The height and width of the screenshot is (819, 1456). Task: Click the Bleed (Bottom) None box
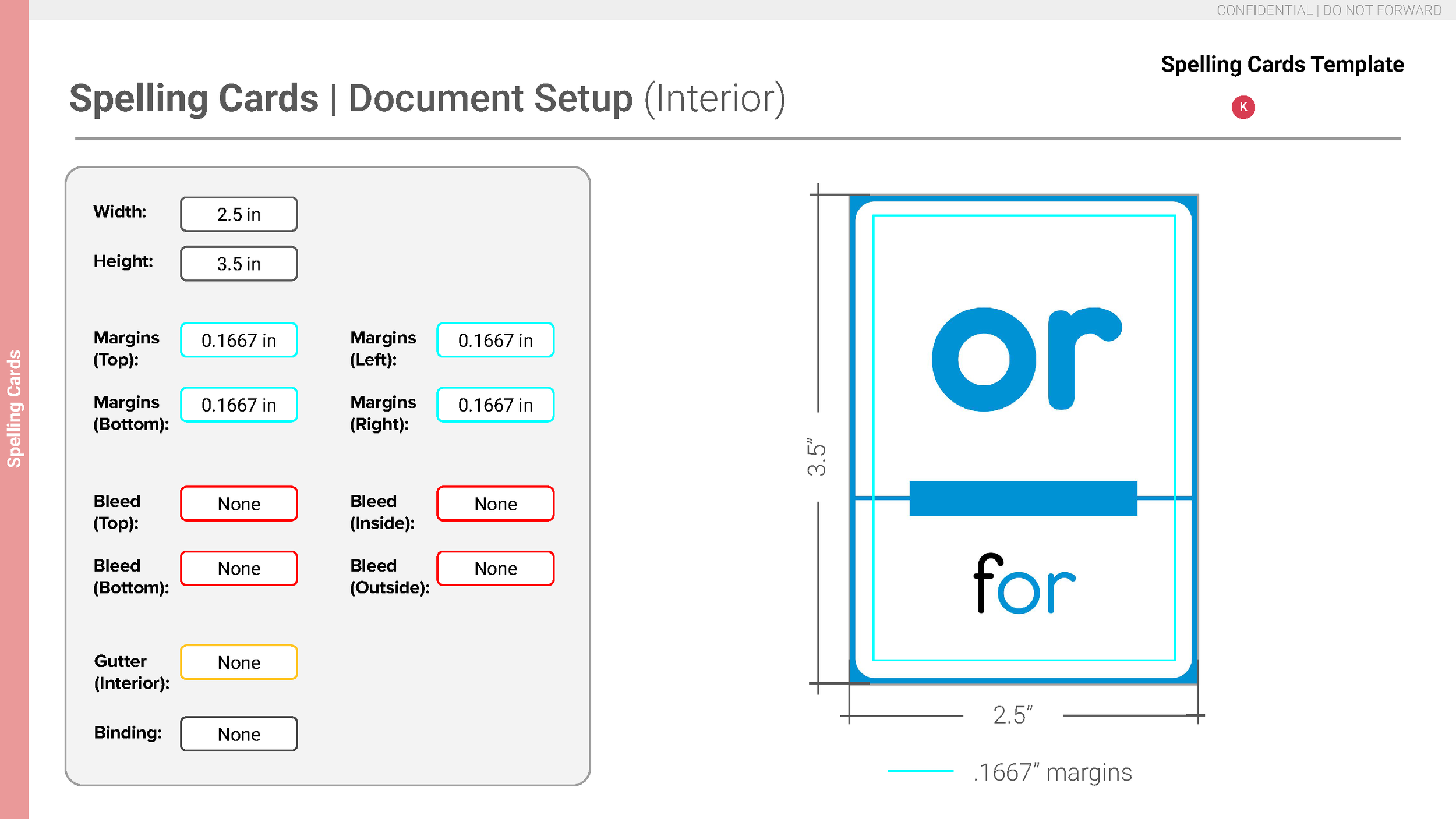coord(239,568)
